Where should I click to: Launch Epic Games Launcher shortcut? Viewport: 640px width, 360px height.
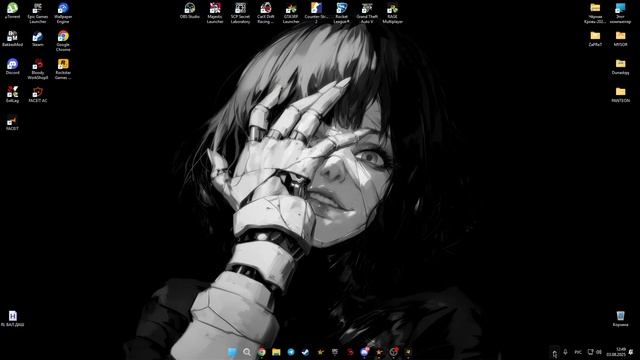38,13
